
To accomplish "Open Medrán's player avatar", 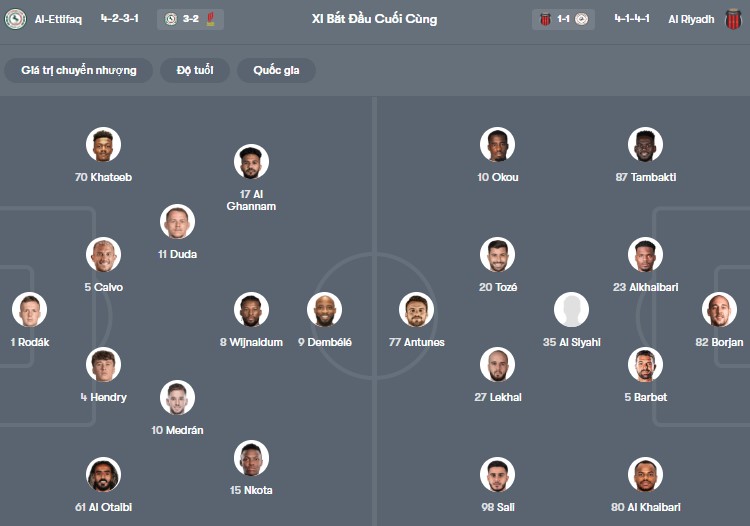I will click(178, 398).
